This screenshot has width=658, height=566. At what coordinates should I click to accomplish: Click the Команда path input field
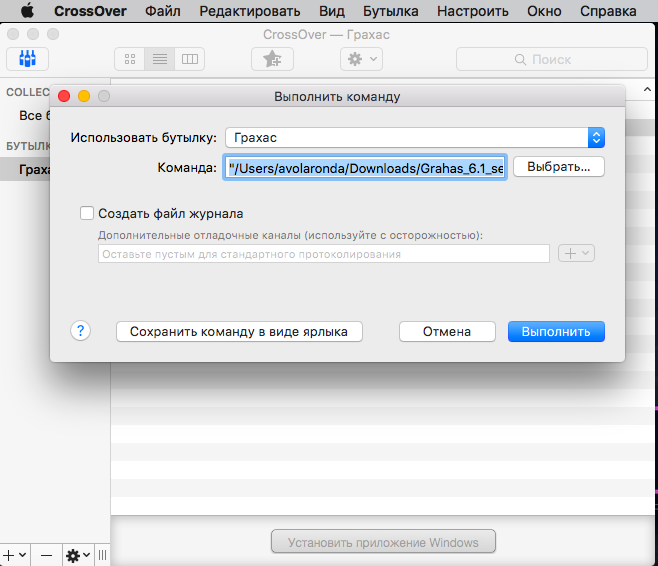click(x=365, y=167)
